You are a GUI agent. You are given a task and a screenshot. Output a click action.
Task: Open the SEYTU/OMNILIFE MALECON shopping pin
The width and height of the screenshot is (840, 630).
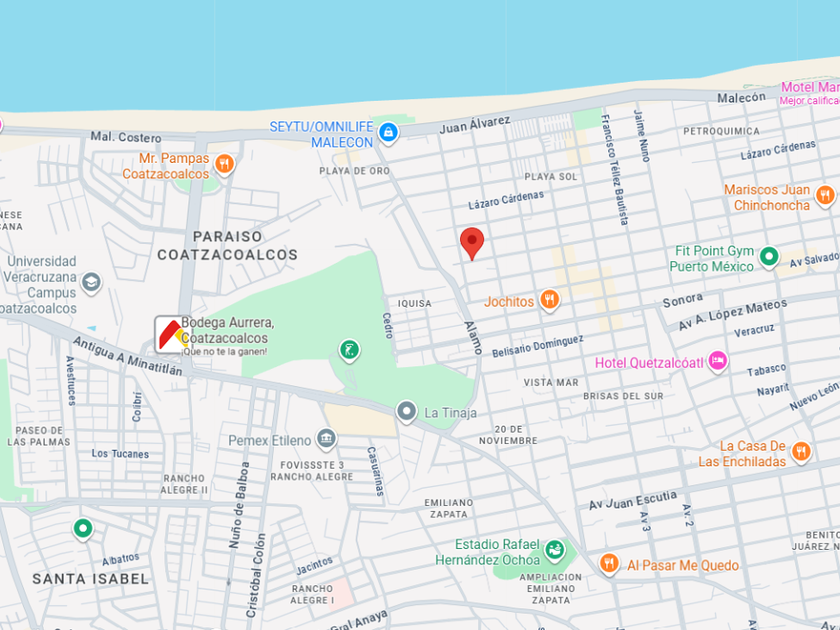pyautogui.click(x=388, y=132)
